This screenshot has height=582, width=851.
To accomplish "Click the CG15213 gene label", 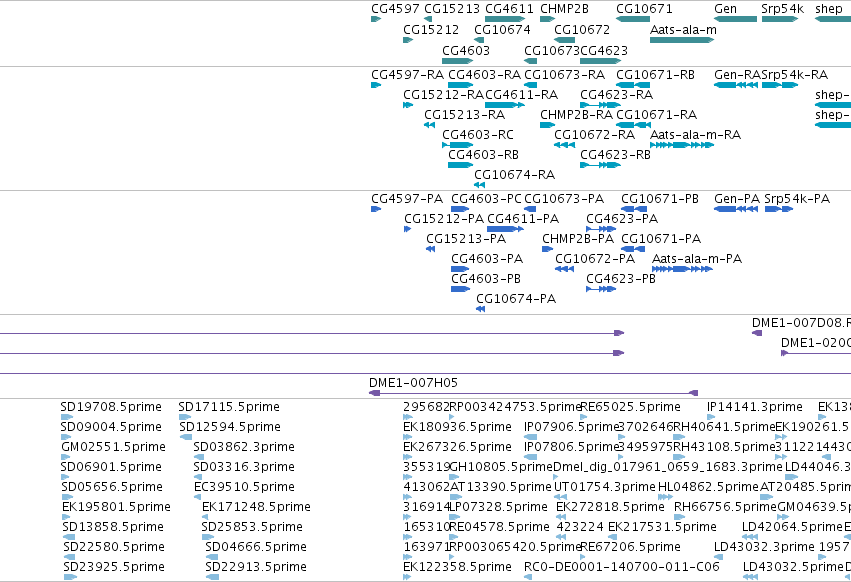I will coord(452,9).
